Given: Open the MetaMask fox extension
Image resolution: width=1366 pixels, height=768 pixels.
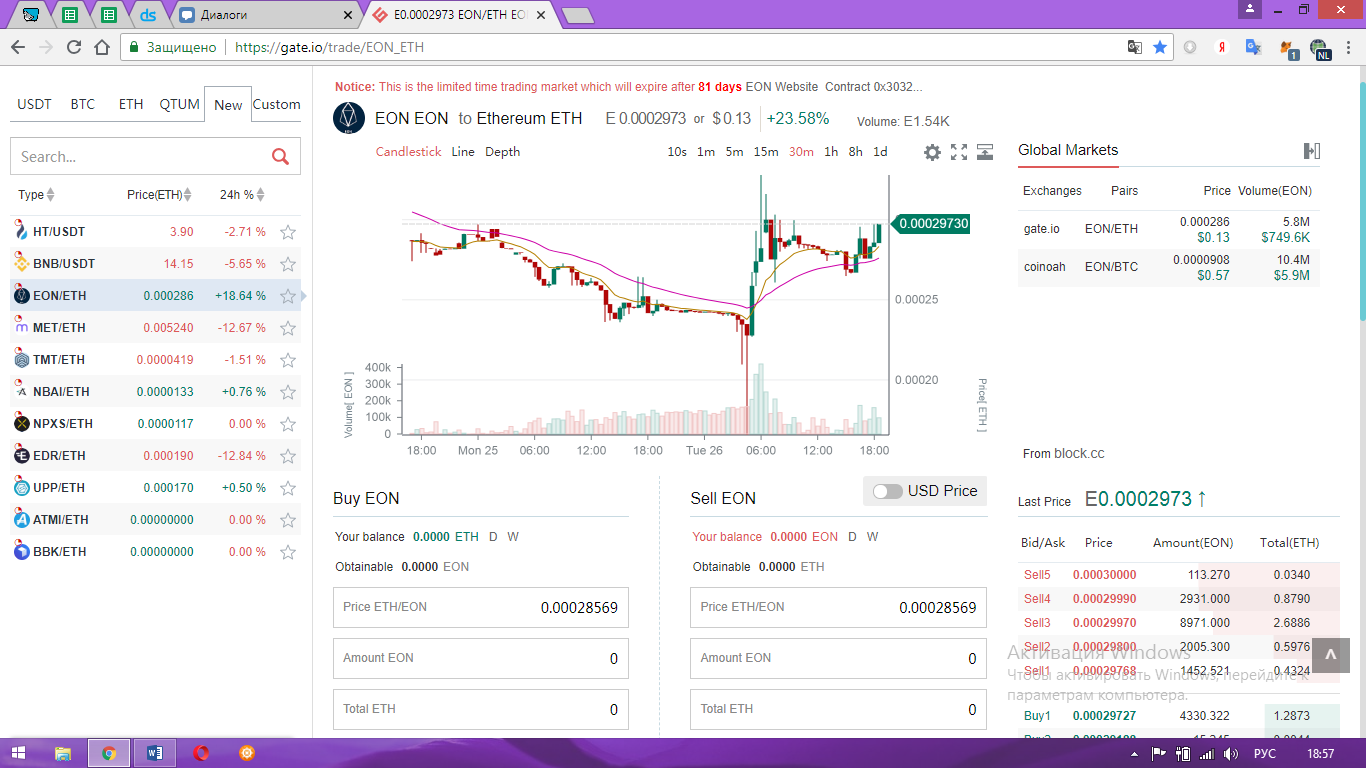Looking at the screenshot, I should click(1286, 47).
